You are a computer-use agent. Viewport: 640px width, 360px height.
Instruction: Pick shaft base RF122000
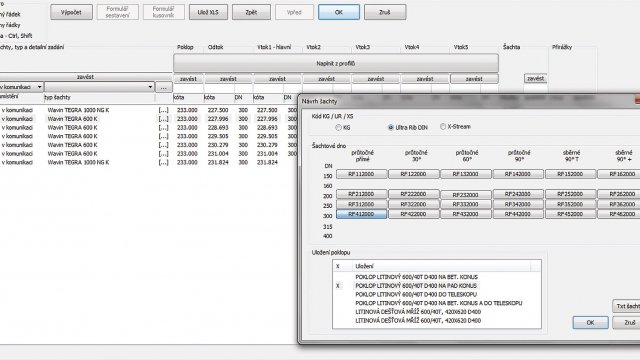(x=413, y=174)
